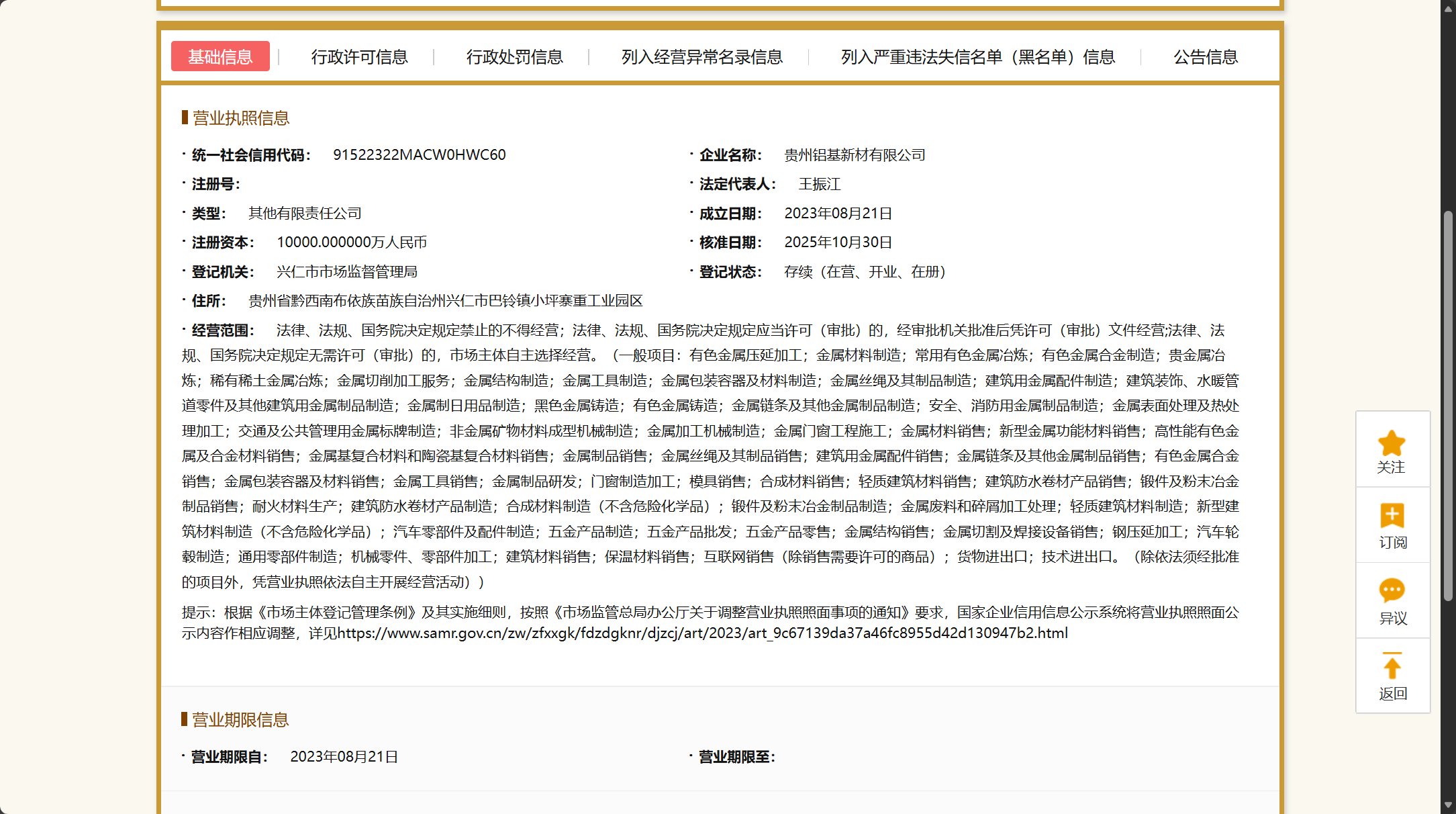This screenshot has width=1456, height=814.
Task: Open the 基础信息 tab
Action: coord(220,56)
